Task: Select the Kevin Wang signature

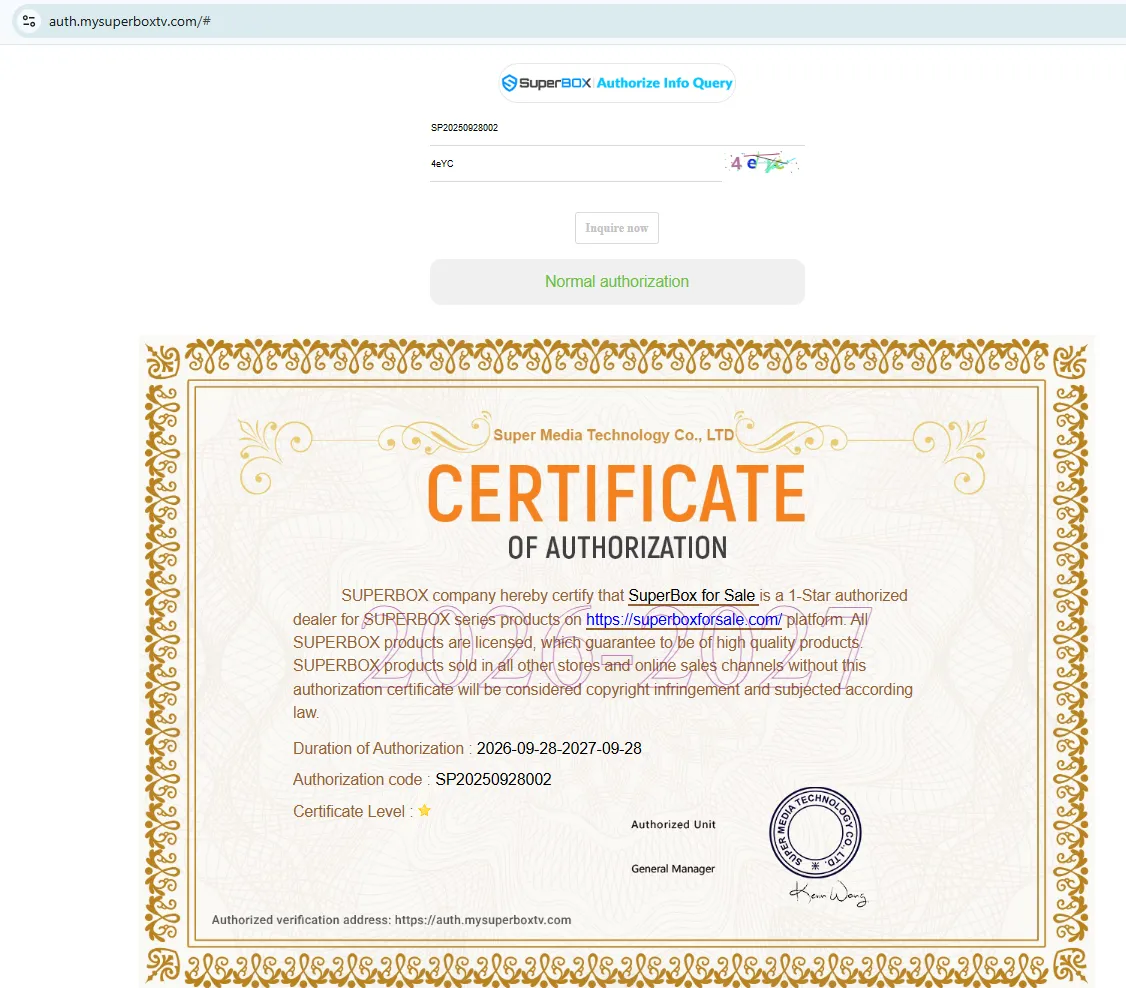Action: [x=829, y=894]
